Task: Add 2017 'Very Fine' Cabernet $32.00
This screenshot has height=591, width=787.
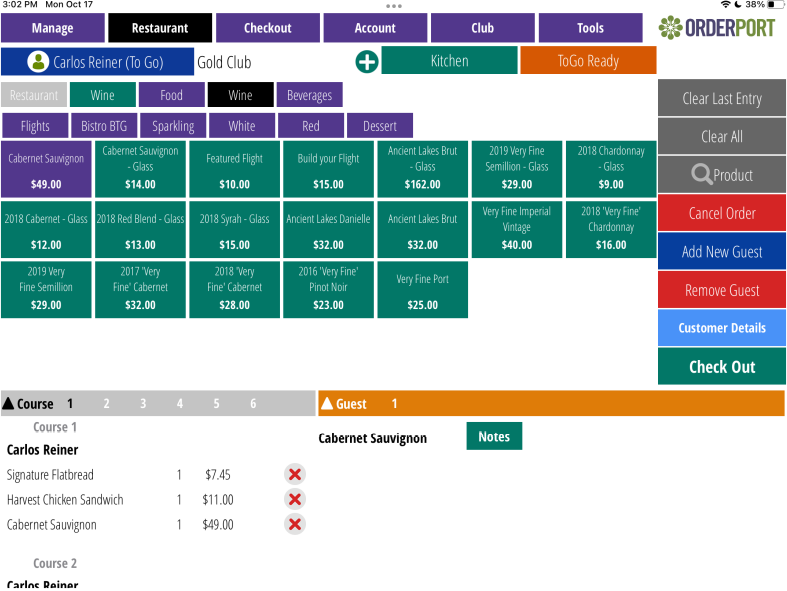Action: tap(140, 290)
